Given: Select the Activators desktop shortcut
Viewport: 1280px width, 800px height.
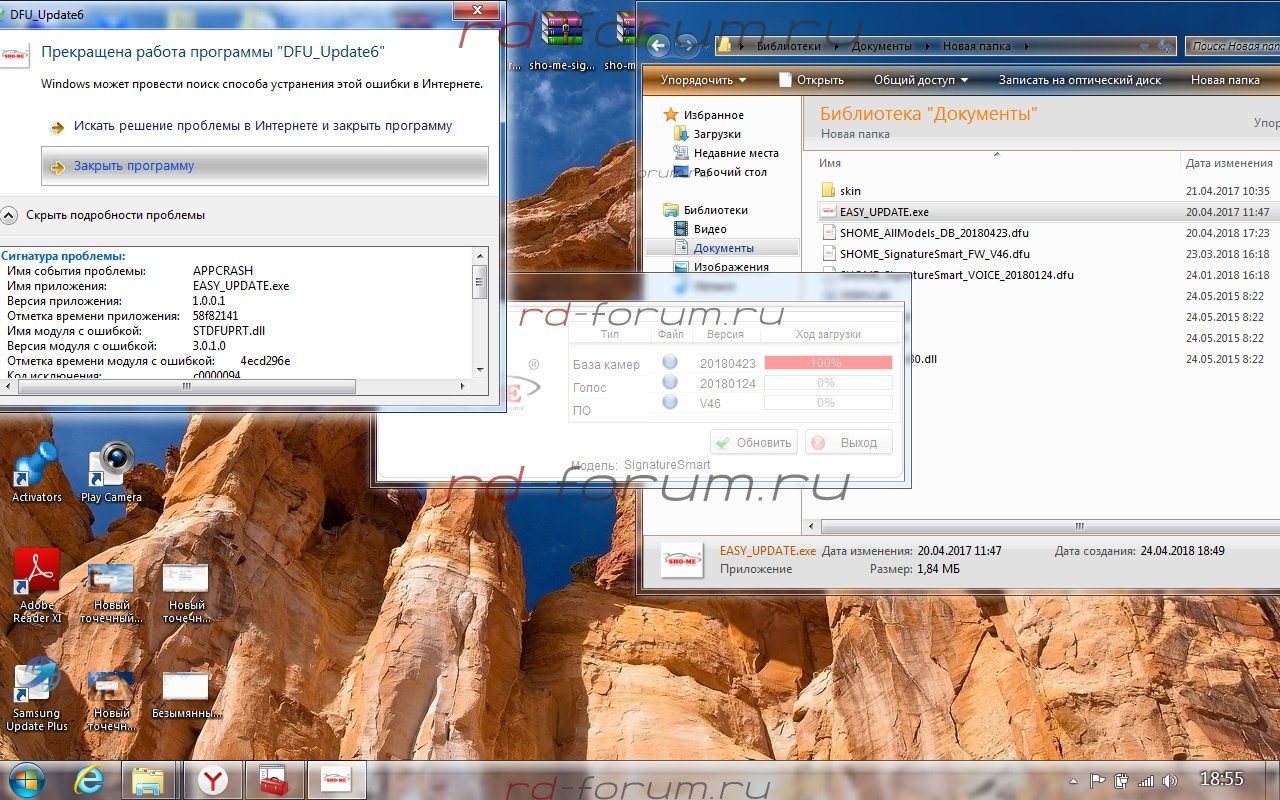Looking at the screenshot, I should [x=37, y=472].
